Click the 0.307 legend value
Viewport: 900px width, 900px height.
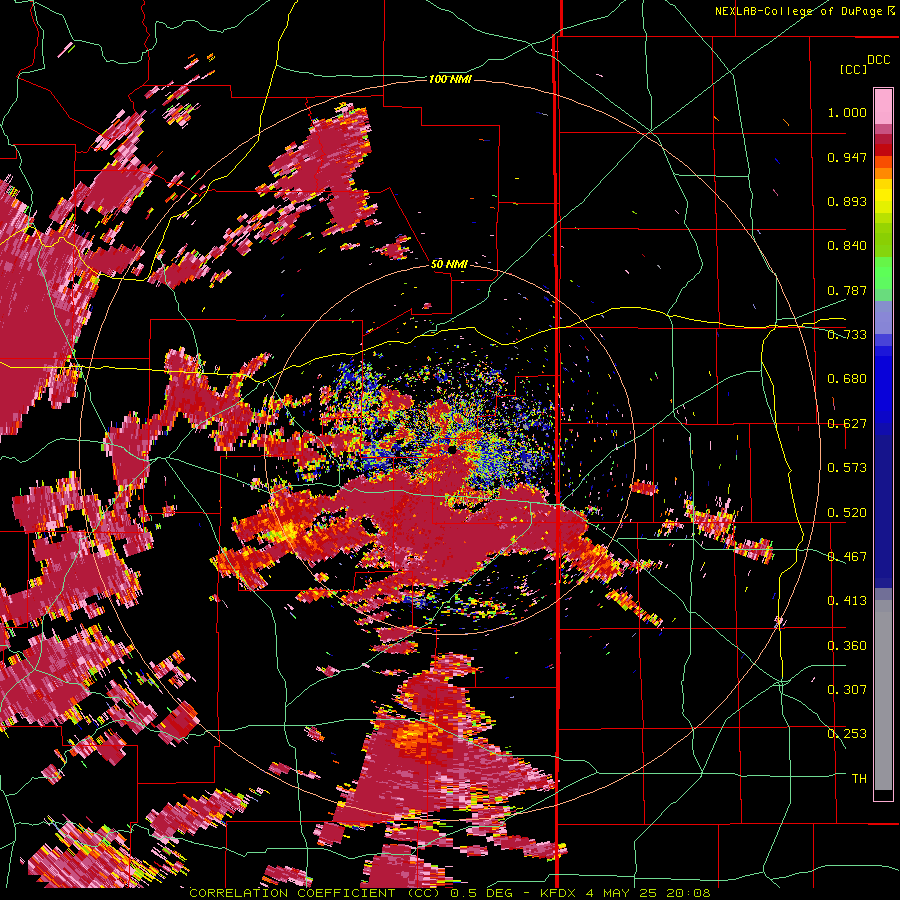[x=847, y=689]
